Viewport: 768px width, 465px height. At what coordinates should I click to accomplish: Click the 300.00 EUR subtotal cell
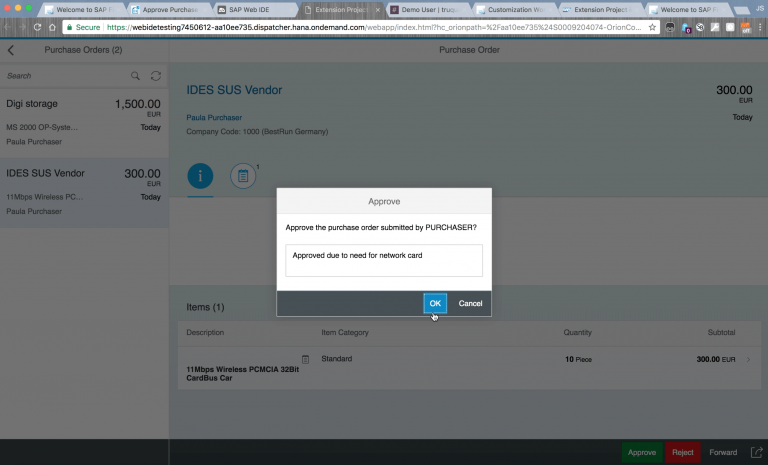716,360
